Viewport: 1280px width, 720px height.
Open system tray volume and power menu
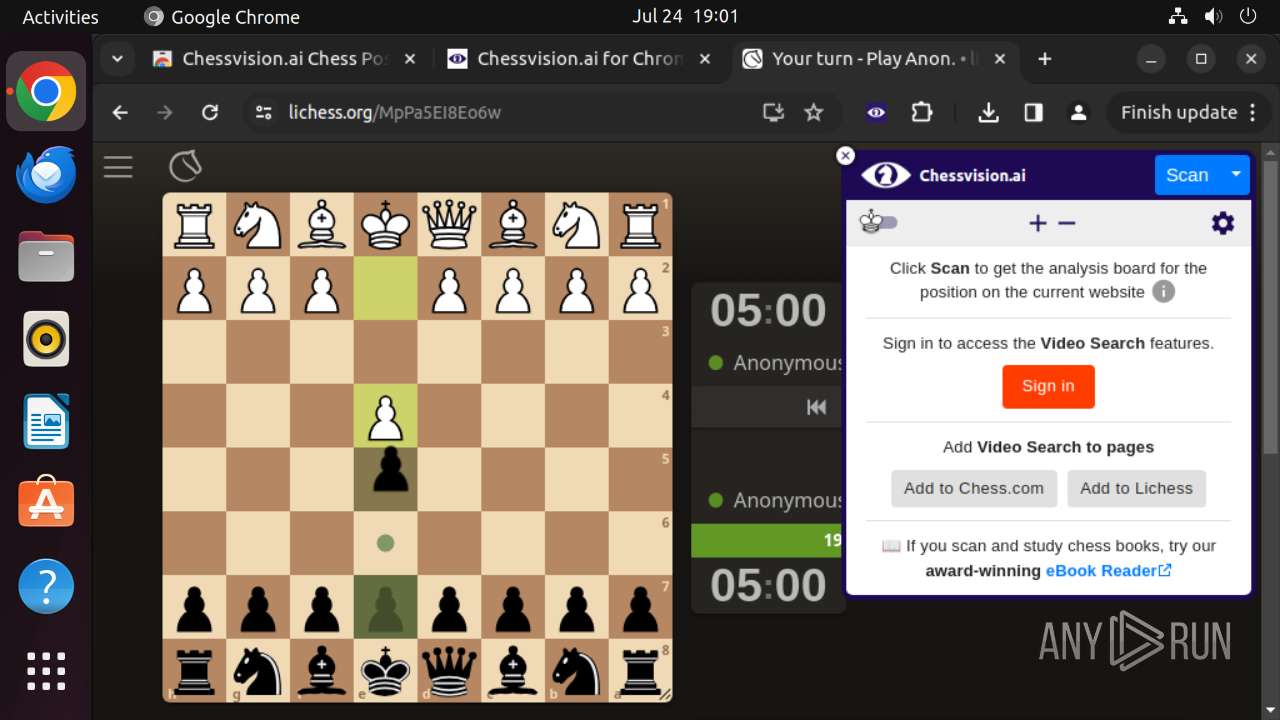[1212, 17]
